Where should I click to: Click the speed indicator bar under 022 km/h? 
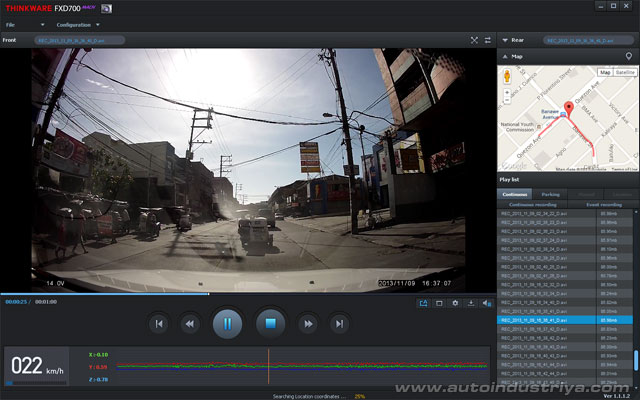coord(36,383)
